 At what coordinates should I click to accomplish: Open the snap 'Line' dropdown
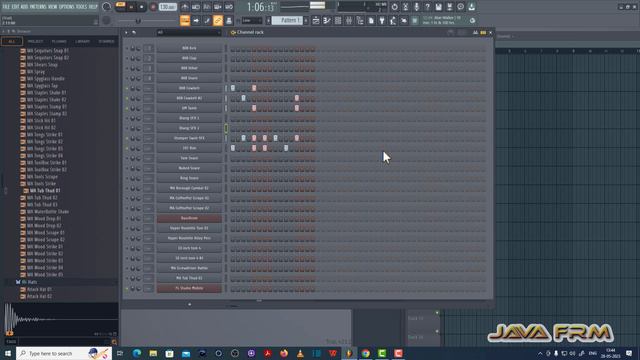252,21
